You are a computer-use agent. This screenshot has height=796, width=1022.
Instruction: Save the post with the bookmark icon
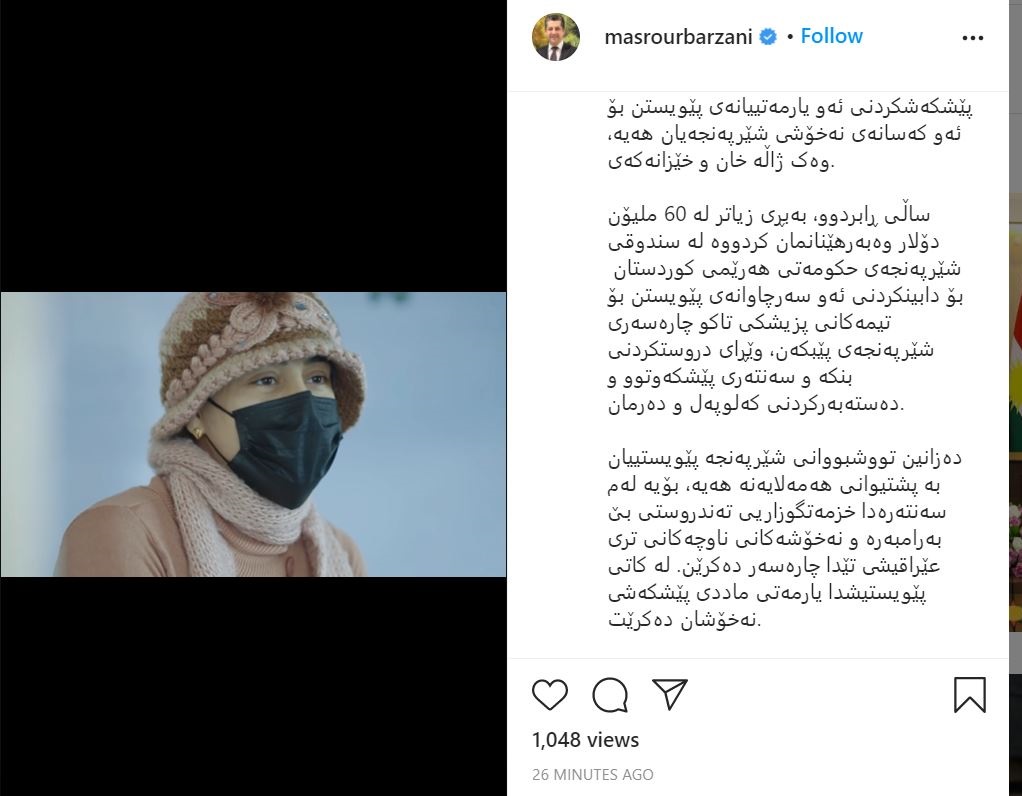969,694
